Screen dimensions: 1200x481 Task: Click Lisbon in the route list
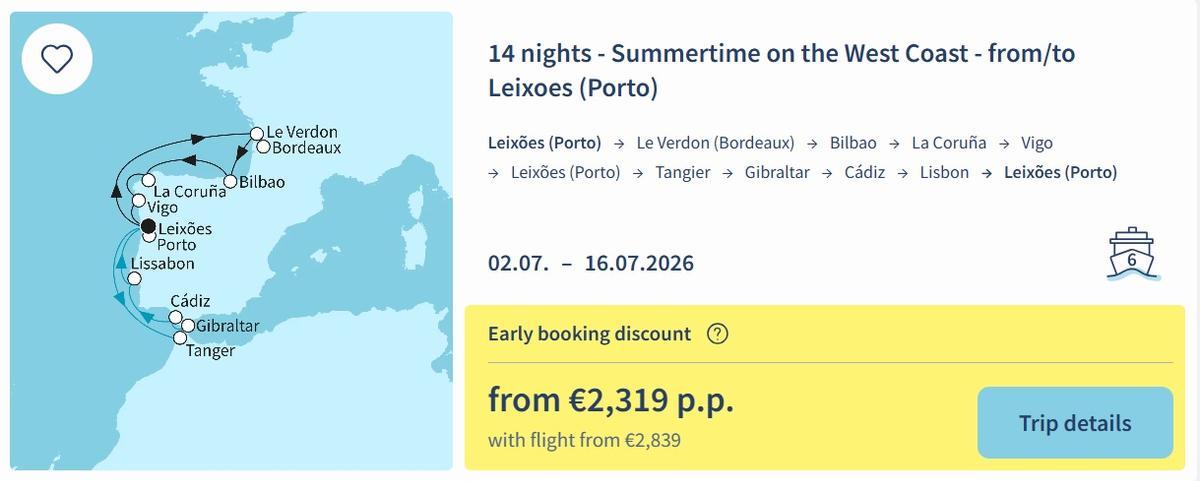944,172
